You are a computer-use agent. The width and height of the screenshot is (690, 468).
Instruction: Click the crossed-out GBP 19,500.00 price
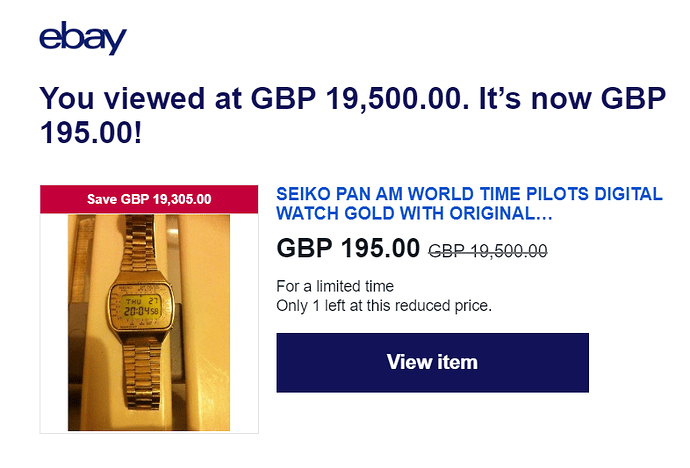[488, 251]
